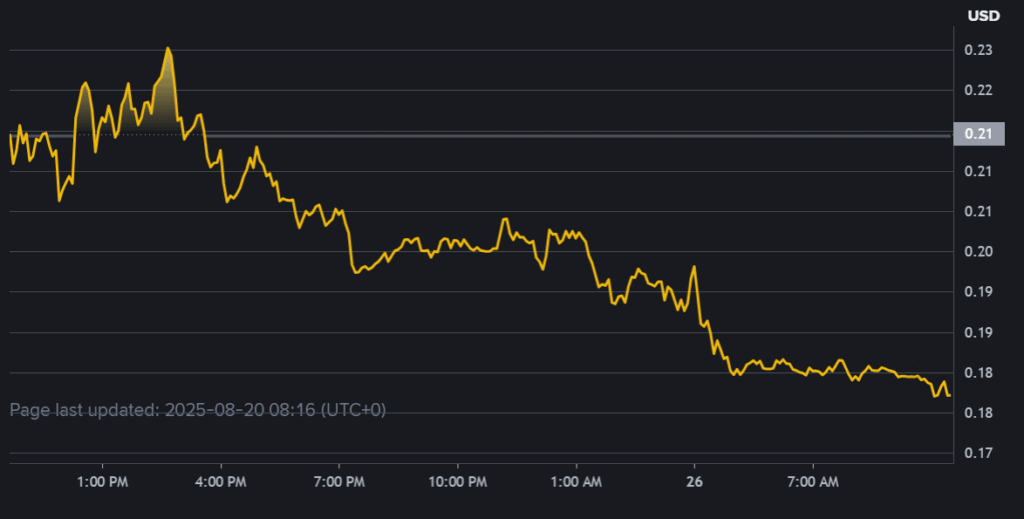Click the 7:00 AM time label
Viewport: 1024px width, 519px height.
813,482
